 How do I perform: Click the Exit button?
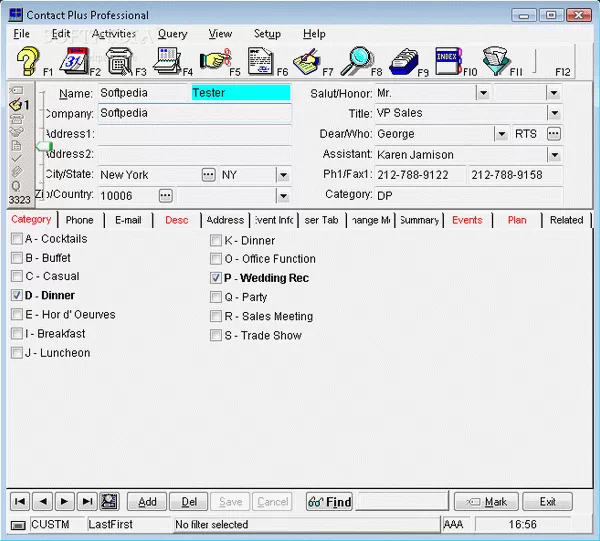[x=548, y=502]
